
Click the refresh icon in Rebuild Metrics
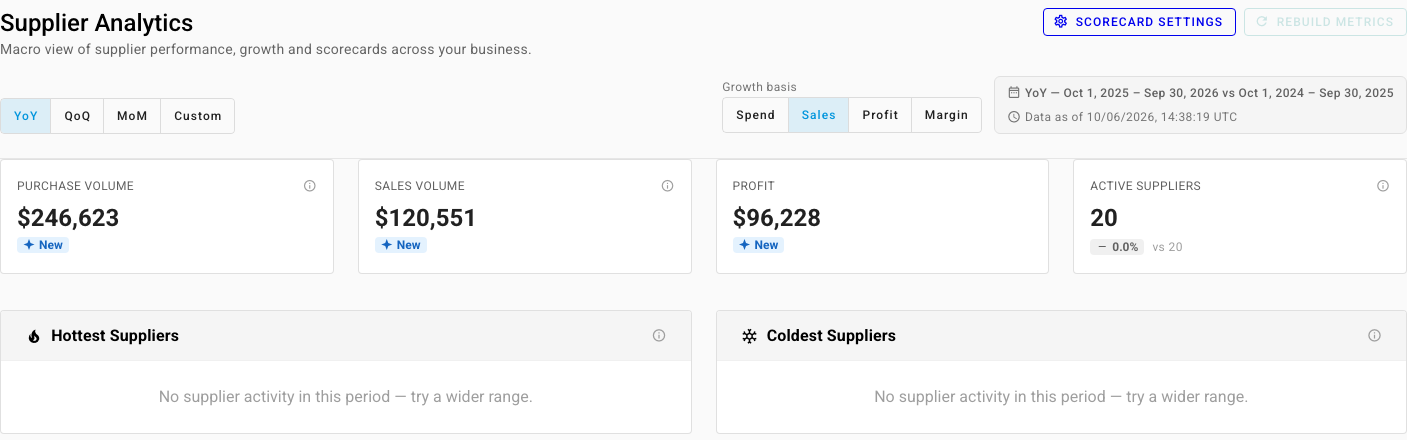(x=1262, y=22)
